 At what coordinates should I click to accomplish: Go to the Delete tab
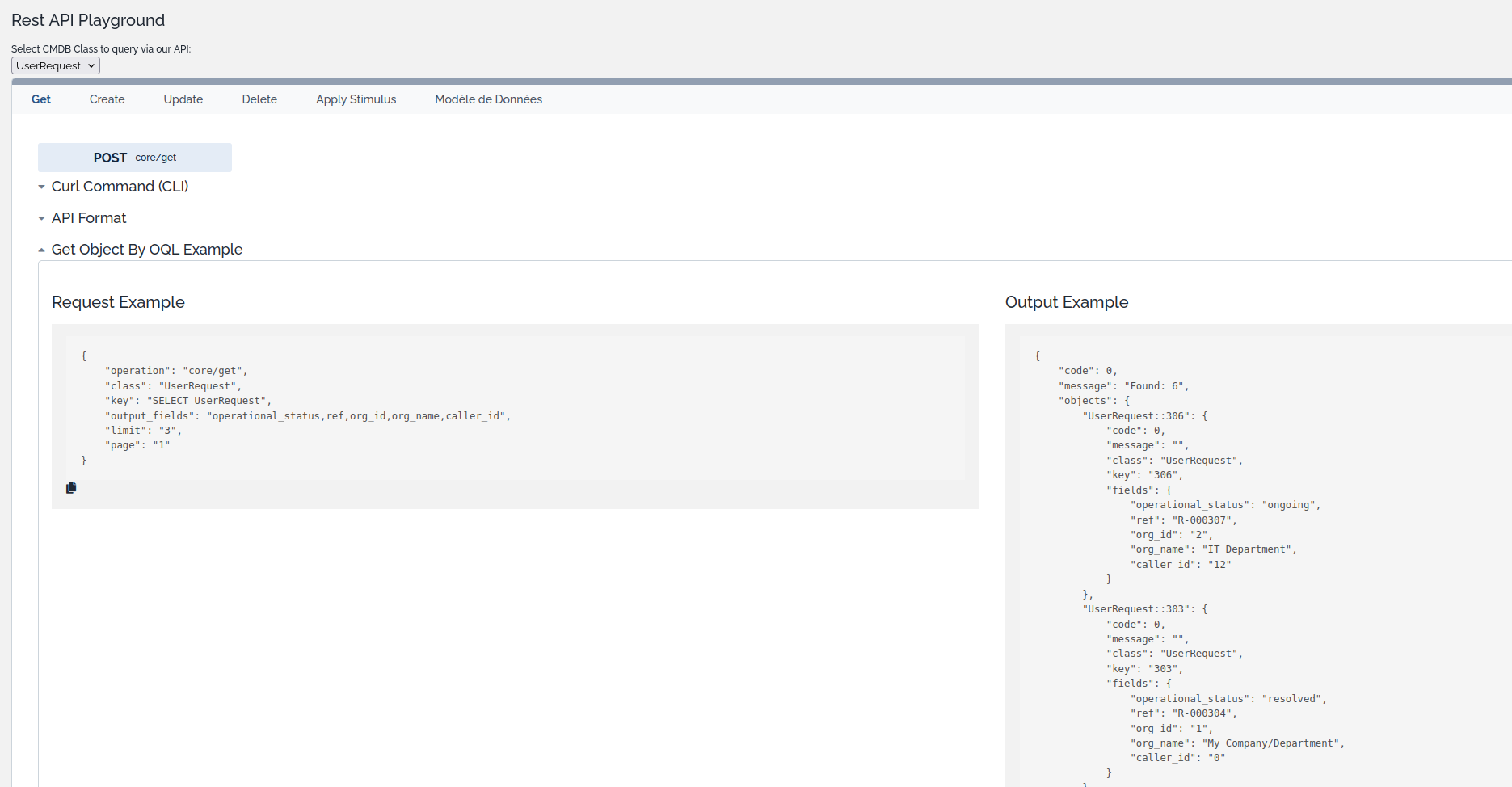pos(259,99)
